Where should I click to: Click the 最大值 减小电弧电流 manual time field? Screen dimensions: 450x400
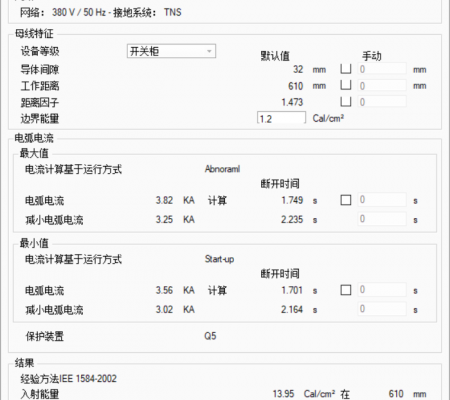[x=382, y=219]
